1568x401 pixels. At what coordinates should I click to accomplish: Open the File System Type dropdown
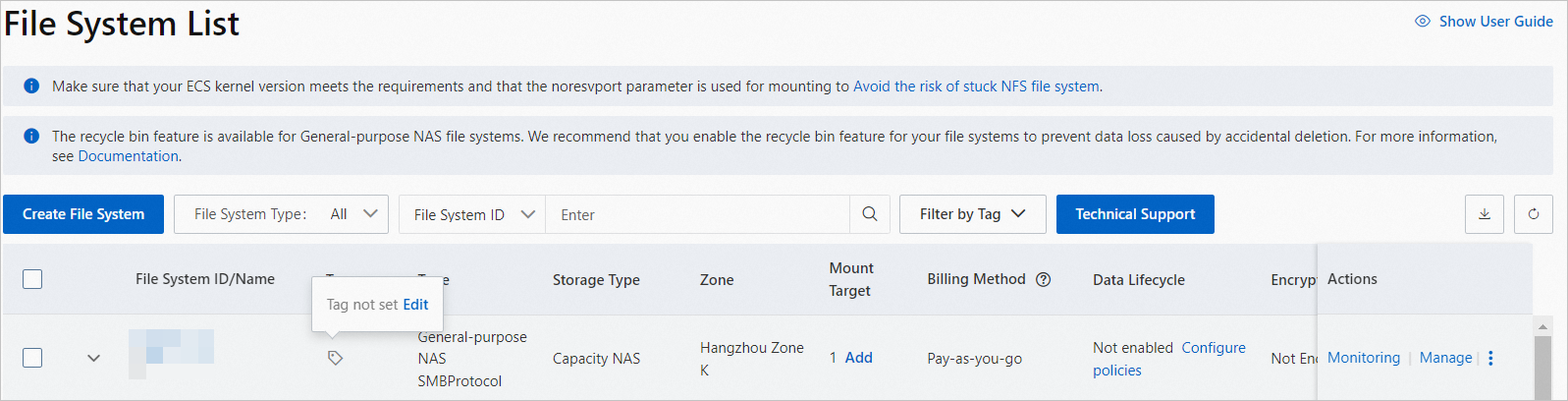point(281,214)
